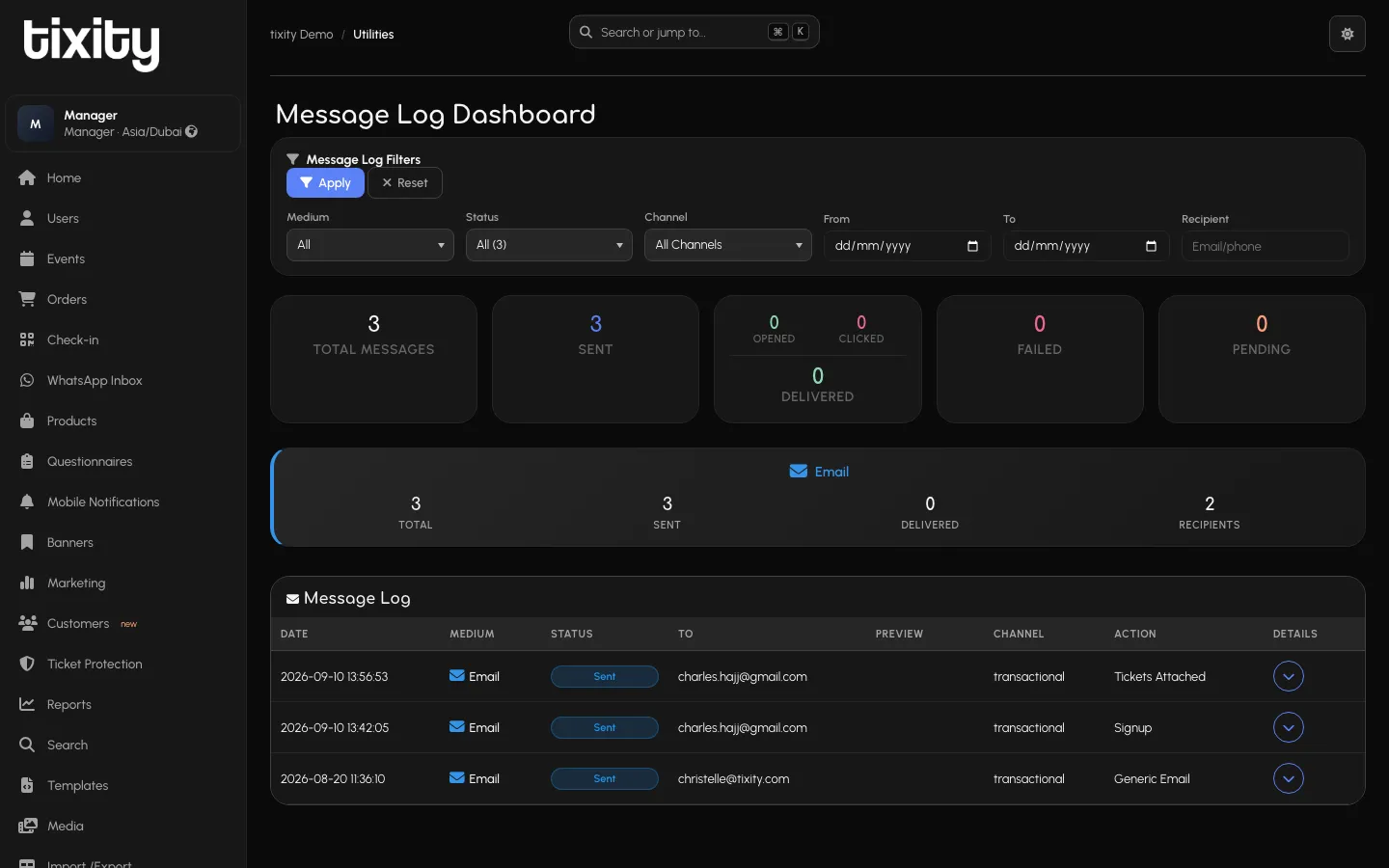1389x868 pixels.
Task: Click the Recipient Email/phone field
Action: click(1266, 246)
